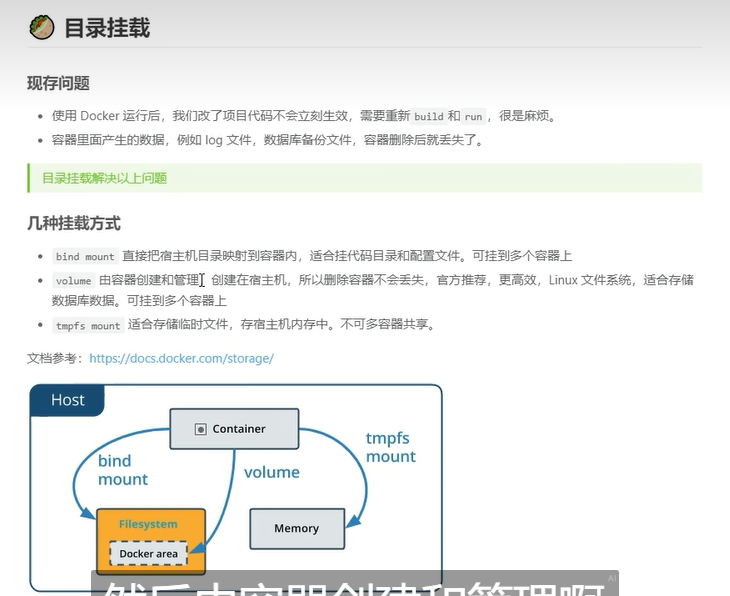
Task: Click the text 适合存储临时文件
Action: tap(178, 324)
